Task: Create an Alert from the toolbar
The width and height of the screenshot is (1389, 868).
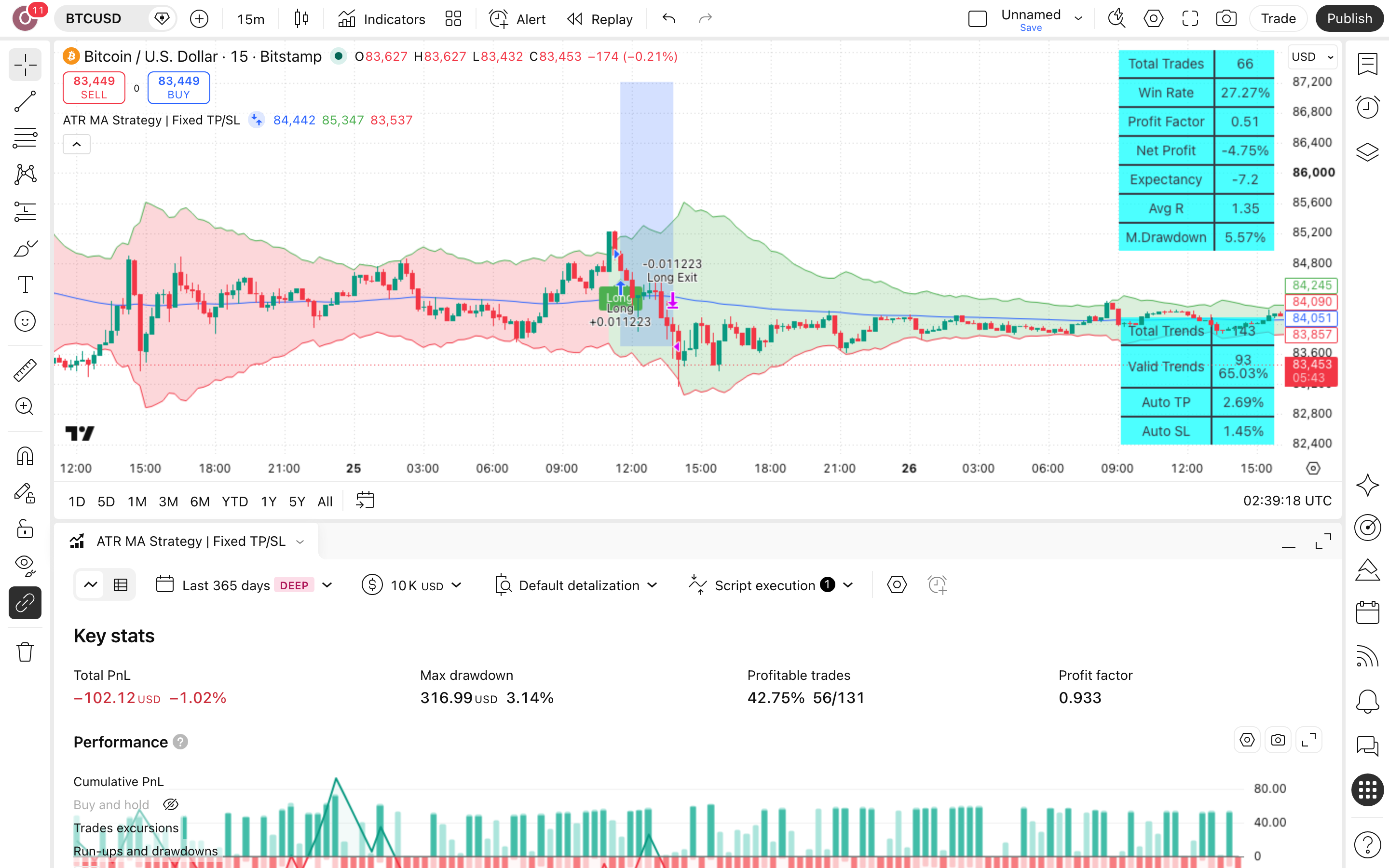Action: pyautogui.click(x=517, y=19)
